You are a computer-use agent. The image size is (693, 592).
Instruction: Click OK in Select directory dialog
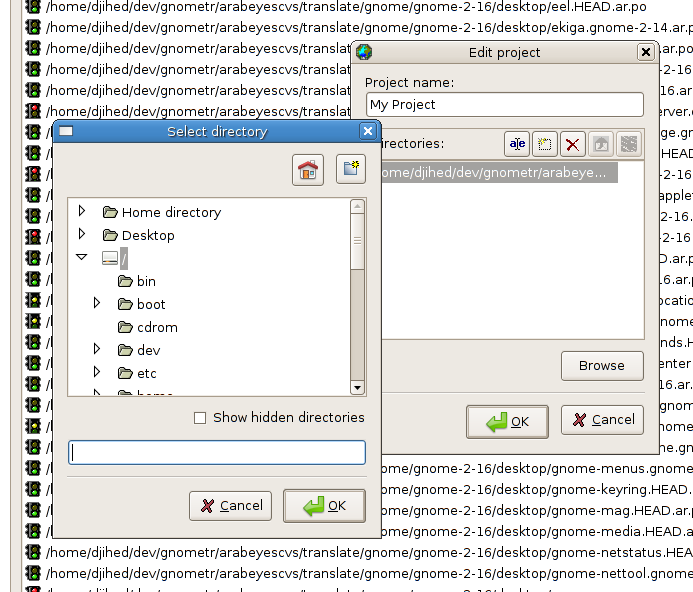324,506
